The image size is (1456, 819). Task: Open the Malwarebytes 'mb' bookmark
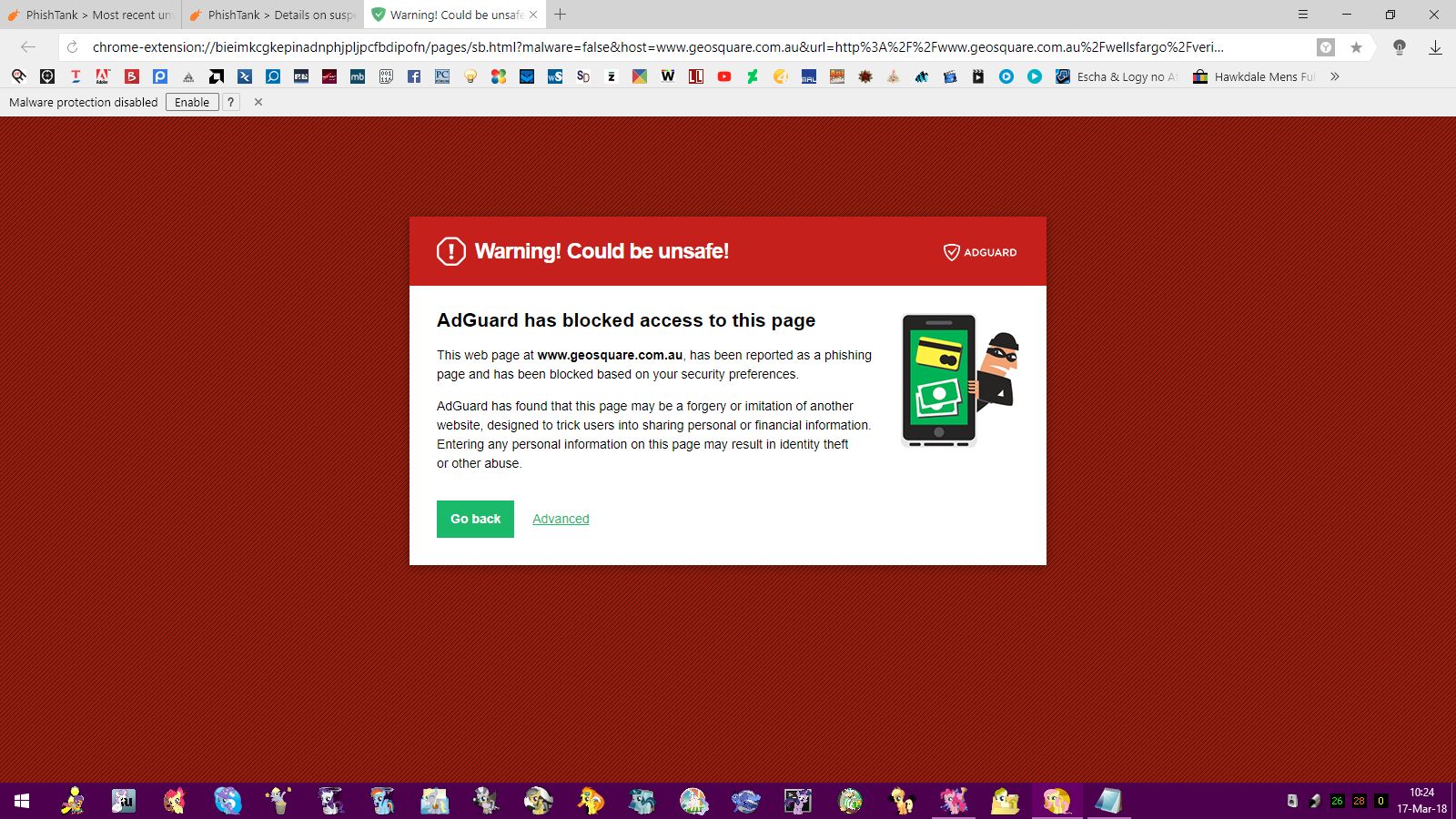coord(358,76)
